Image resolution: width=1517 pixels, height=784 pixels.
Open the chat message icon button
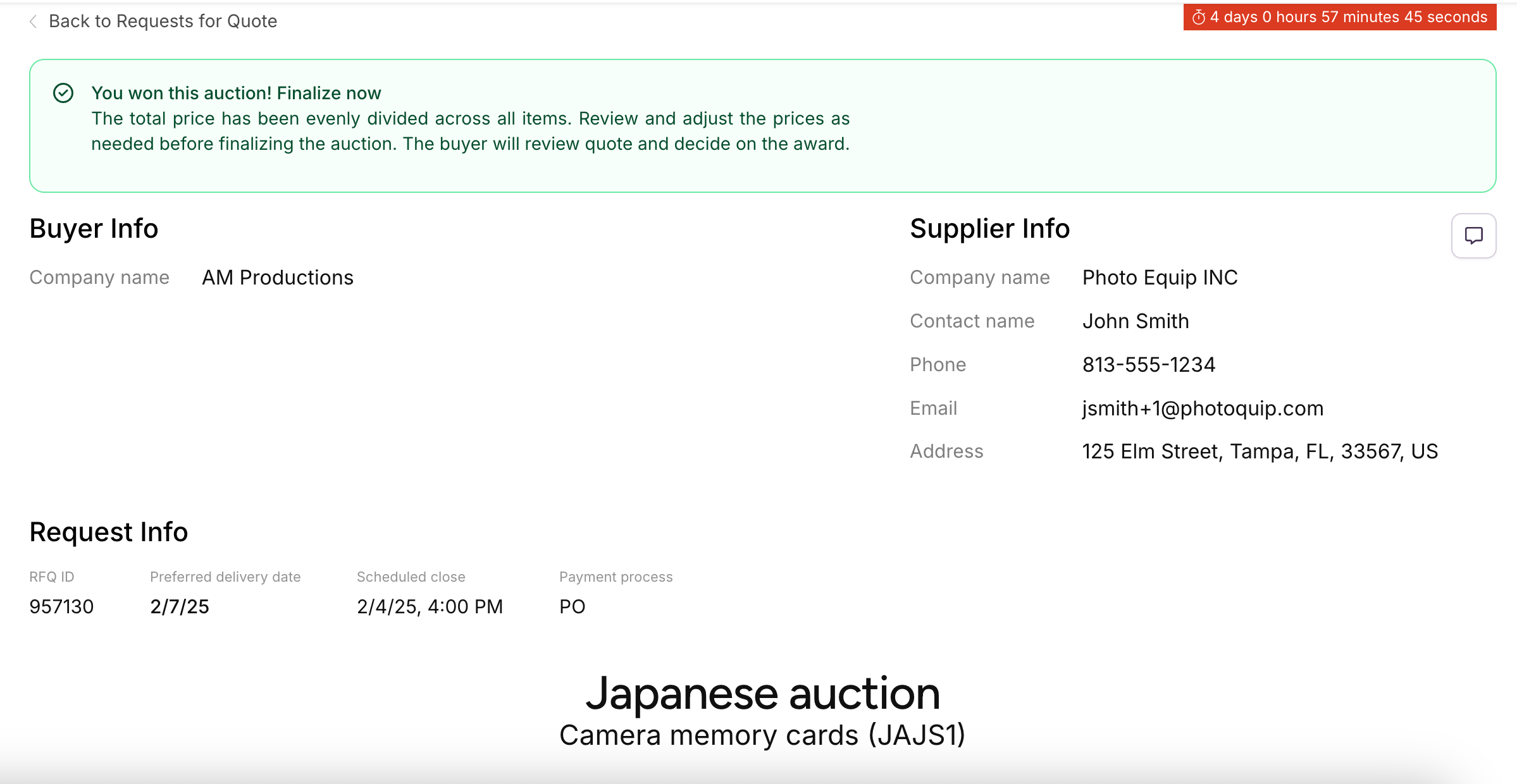[1473, 236]
